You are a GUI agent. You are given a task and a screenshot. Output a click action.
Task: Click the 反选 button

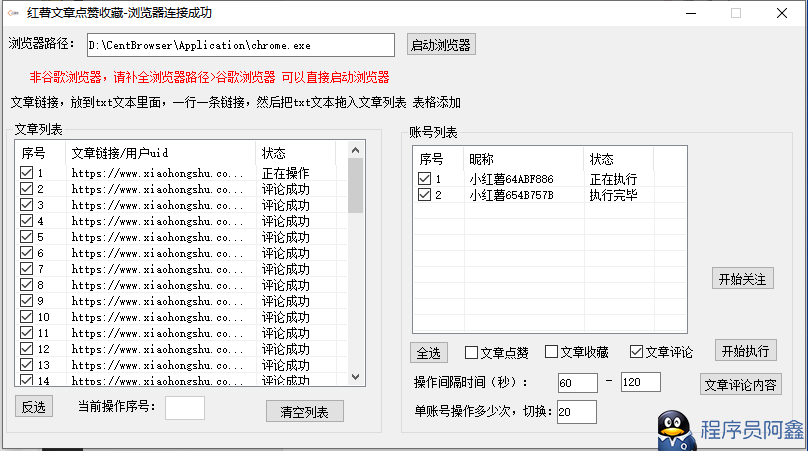coord(34,407)
